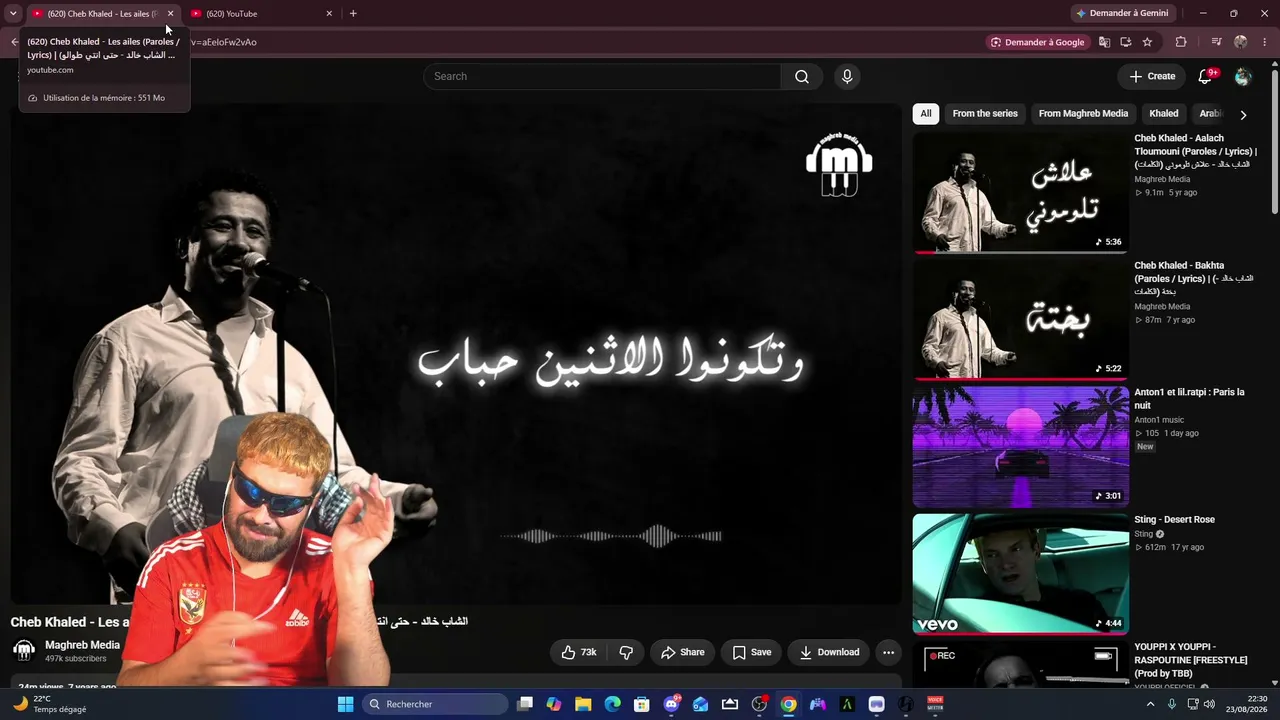Open Windows Start menu
Image resolution: width=1280 pixels, height=720 pixels.
[345, 704]
